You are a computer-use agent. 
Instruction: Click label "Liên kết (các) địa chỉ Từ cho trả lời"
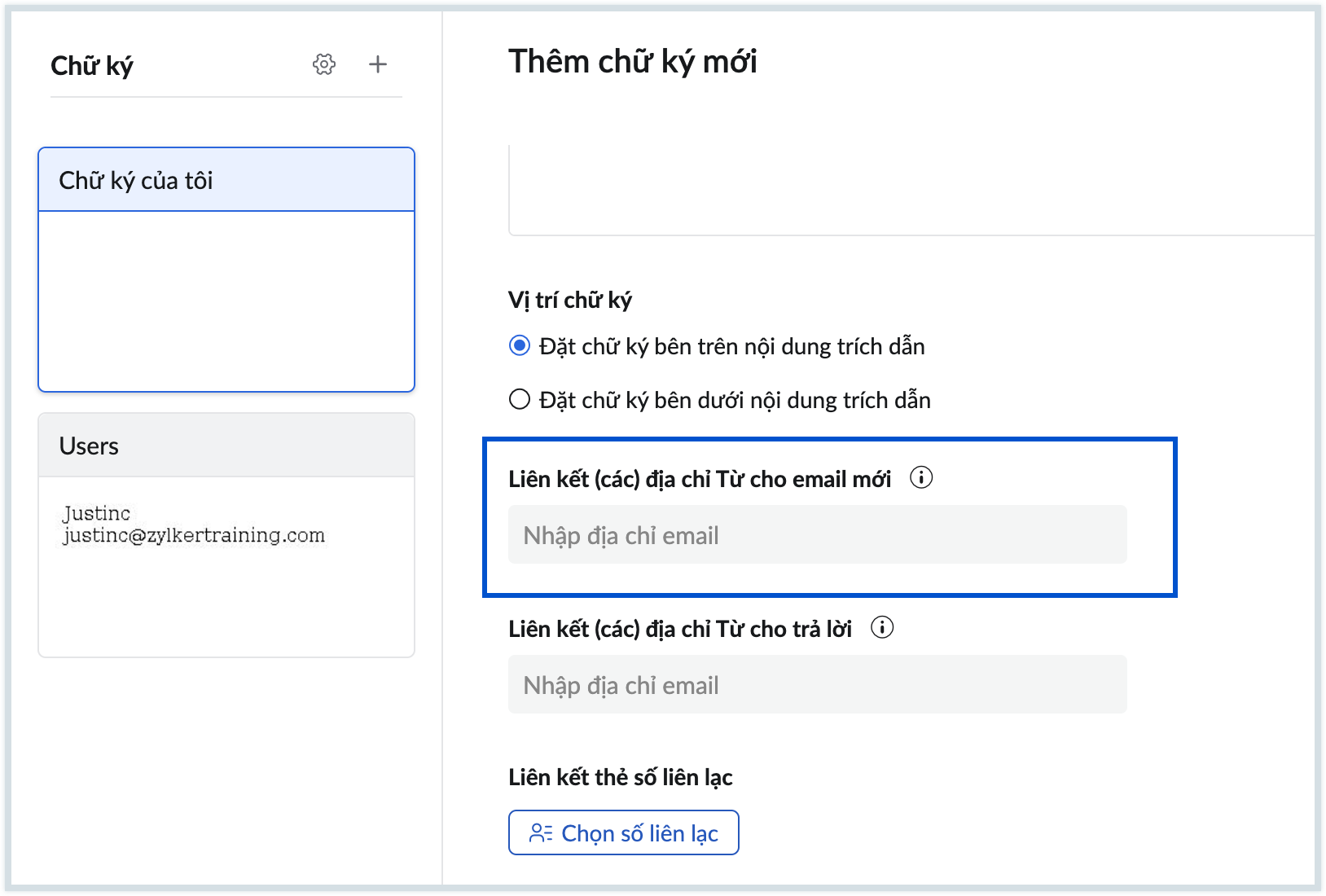coord(680,629)
